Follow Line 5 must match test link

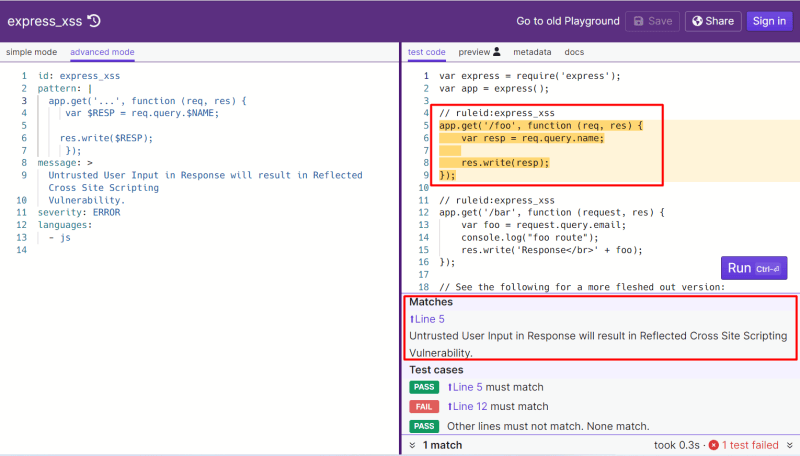click(465, 387)
